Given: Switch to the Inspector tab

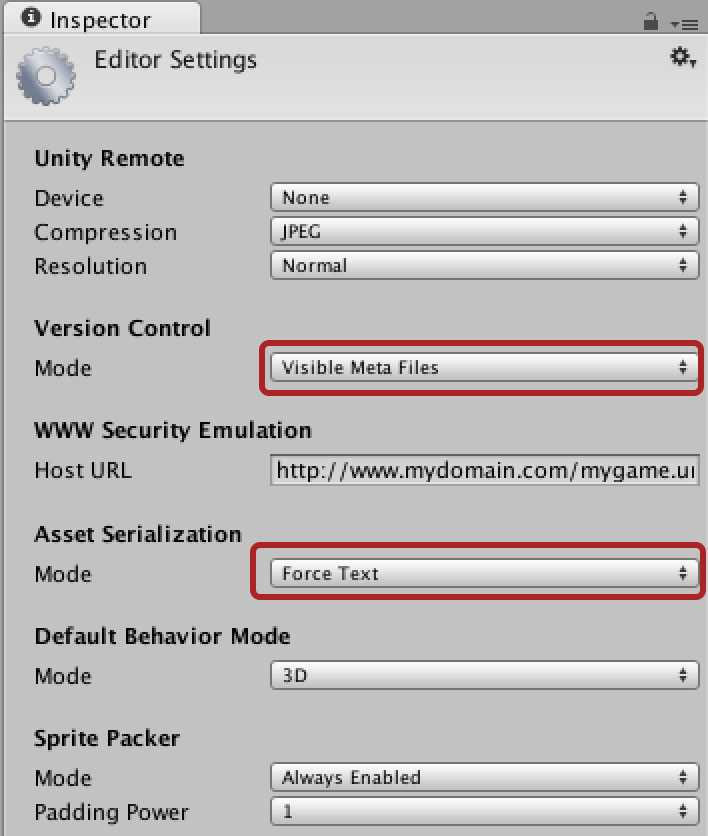Looking at the screenshot, I should pyautogui.click(x=101, y=19).
